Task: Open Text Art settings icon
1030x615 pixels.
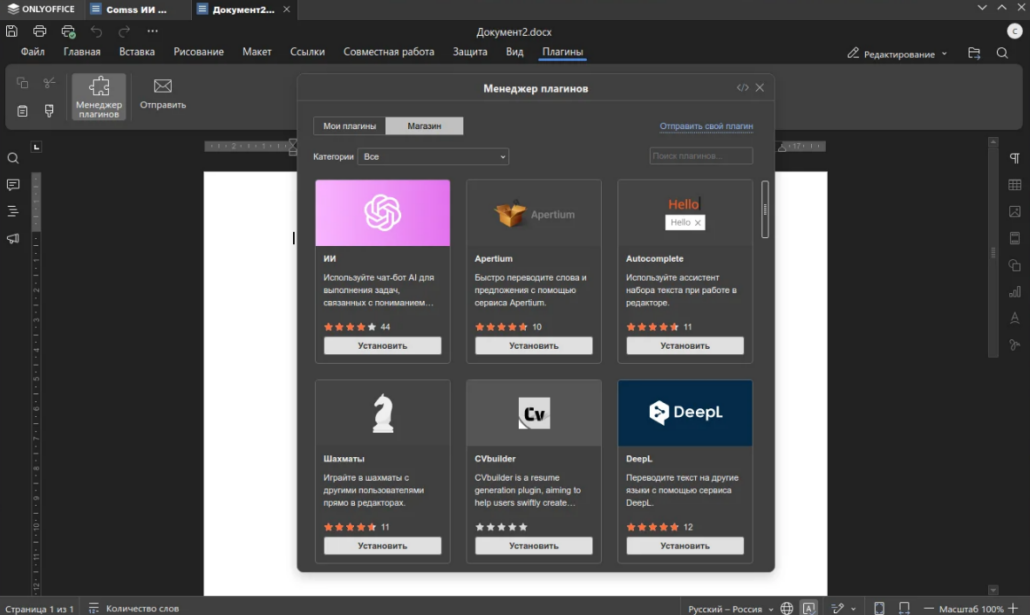Action: (x=1015, y=318)
